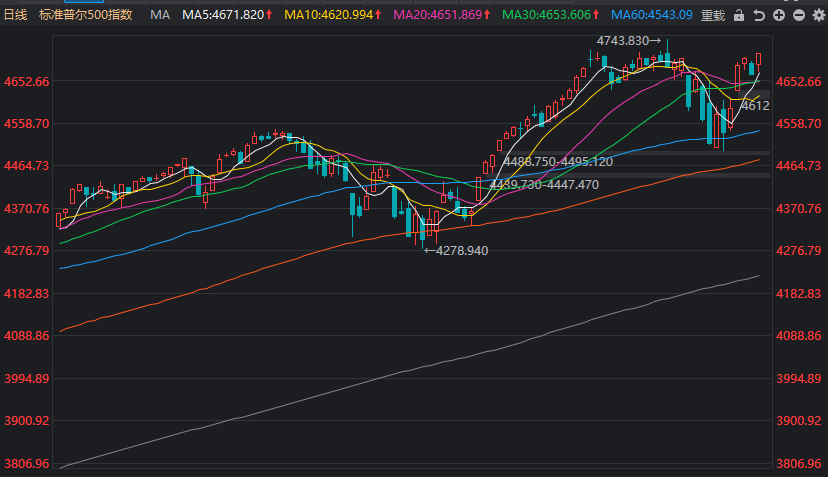Image resolution: width=828 pixels, height=477 pixels.
Task: Click the 4488.750-4495.120 gap label
Action: pyautogui.click(x=558, y=162)
